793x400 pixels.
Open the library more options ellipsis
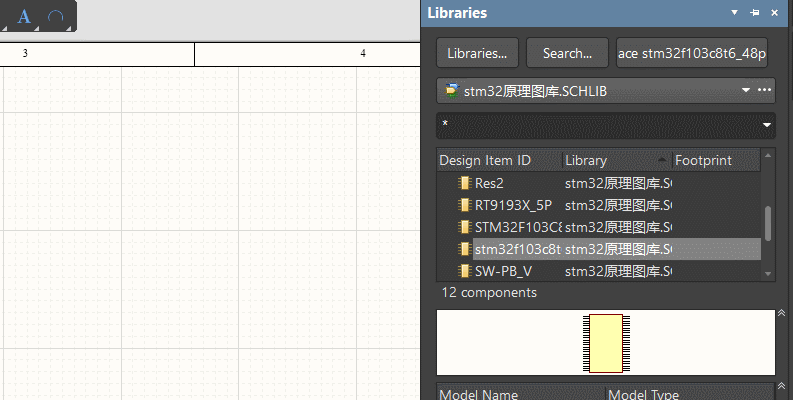point(764,91)
